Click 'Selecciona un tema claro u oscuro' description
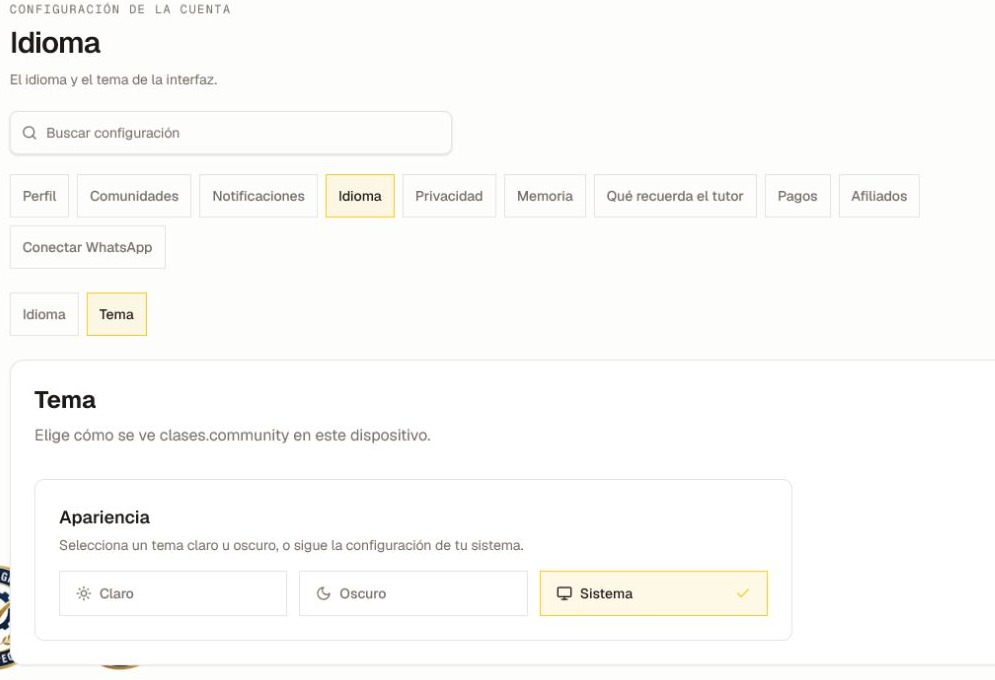Screen dimensions: 995x680 [x=291, y=546]
